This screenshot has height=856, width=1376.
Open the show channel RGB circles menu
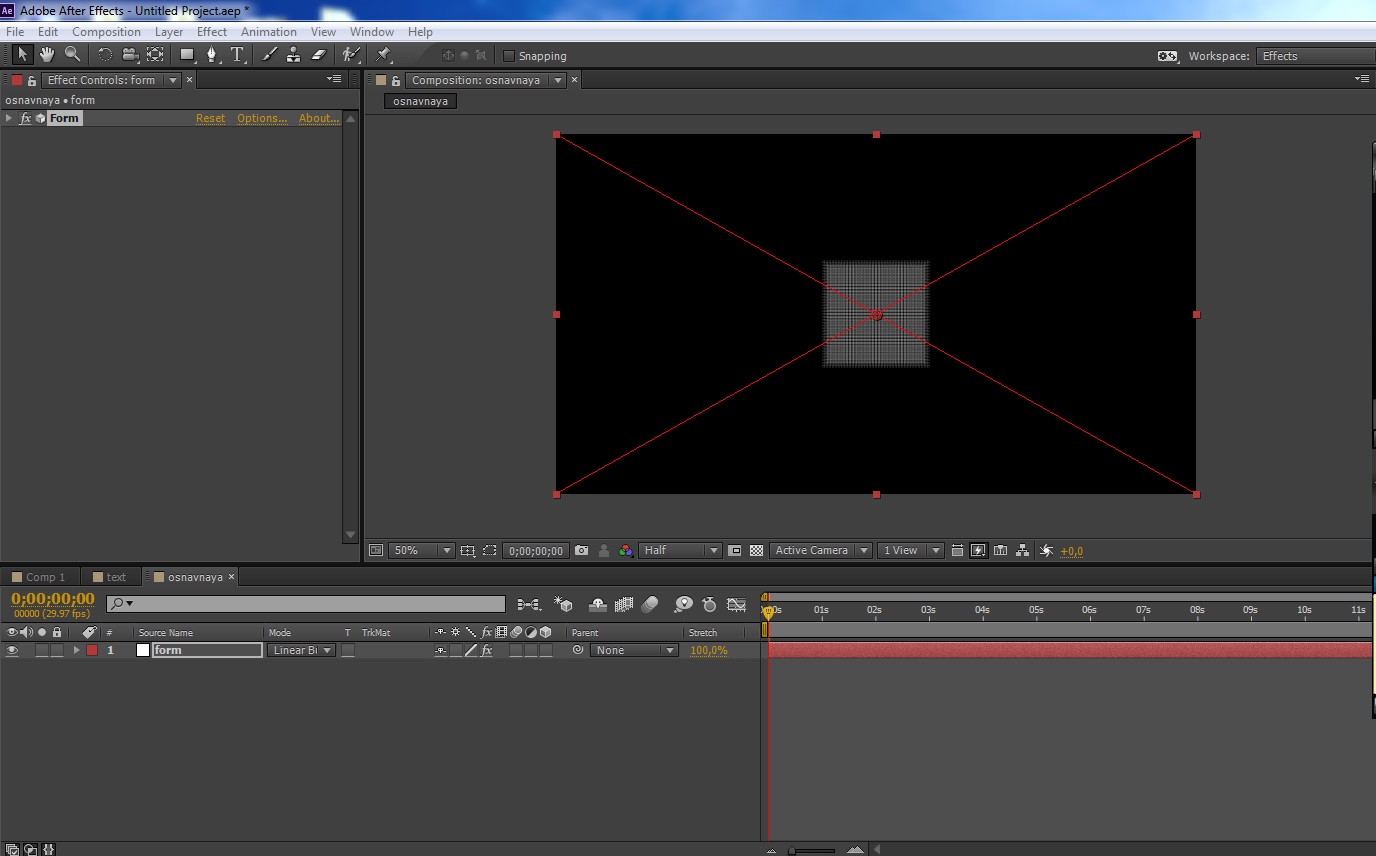625,550
